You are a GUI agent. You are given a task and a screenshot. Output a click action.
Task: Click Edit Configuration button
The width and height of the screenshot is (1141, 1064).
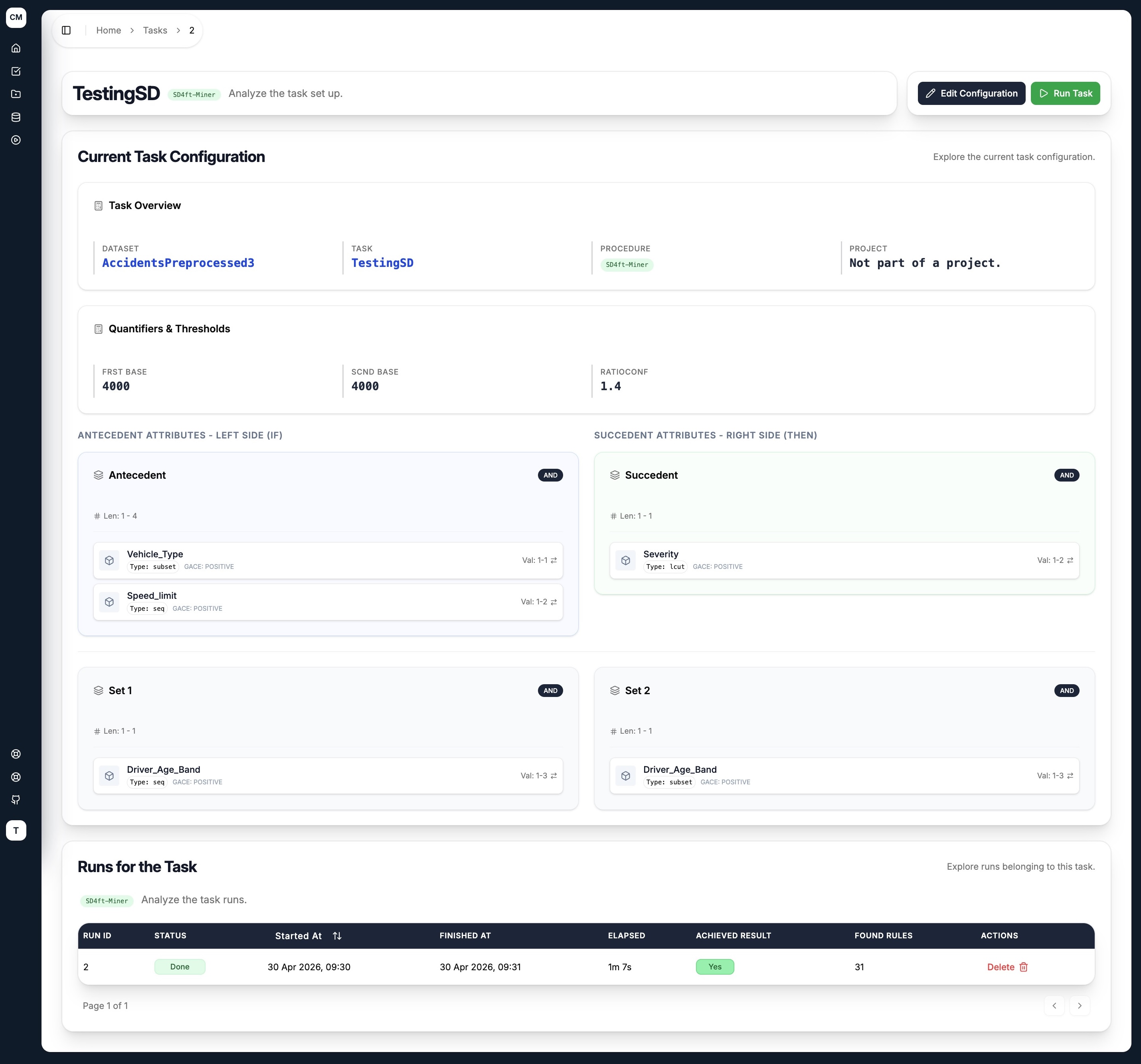click(971, 93)
